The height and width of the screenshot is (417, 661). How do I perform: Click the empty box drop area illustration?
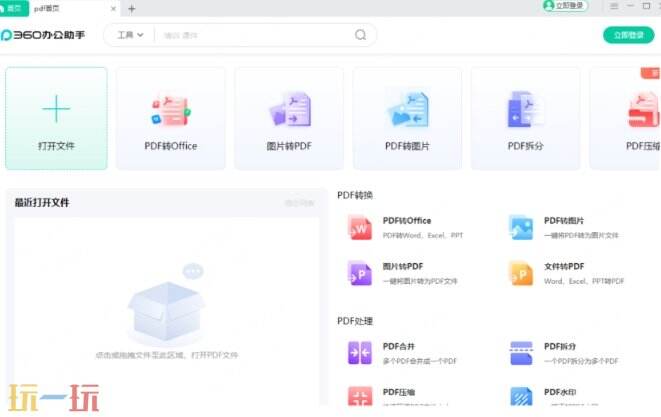point(167,304)
